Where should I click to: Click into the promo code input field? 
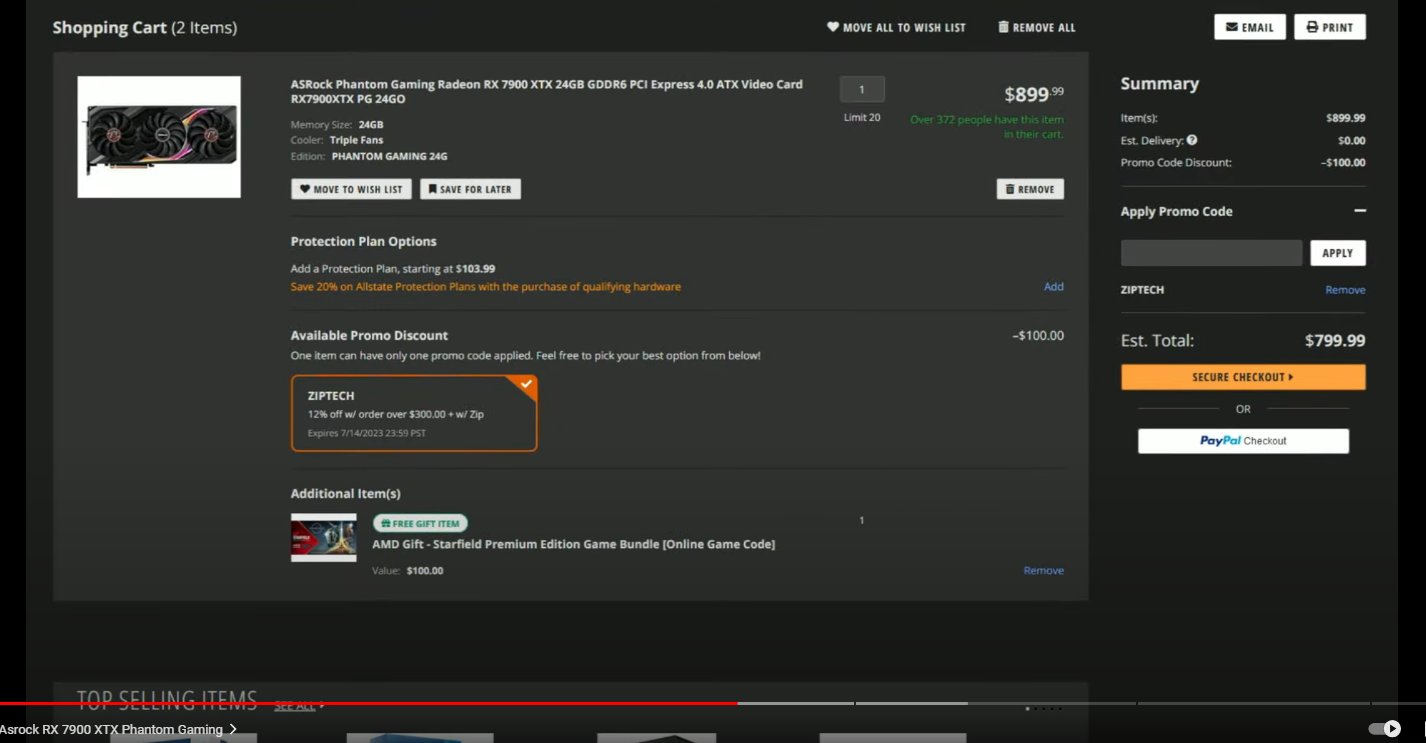click(x=1211, y=253)
